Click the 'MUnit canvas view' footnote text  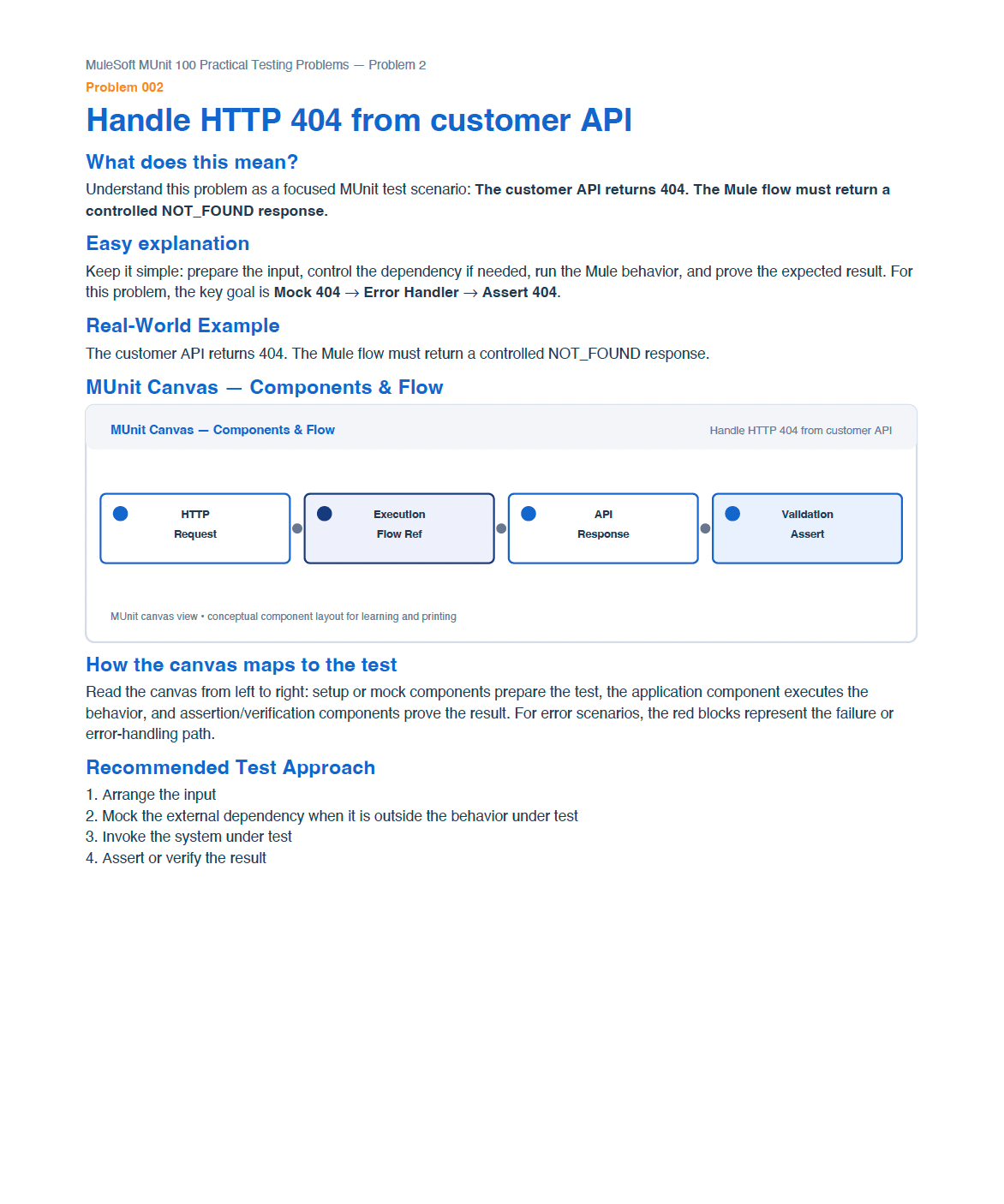tap(284, 617)
